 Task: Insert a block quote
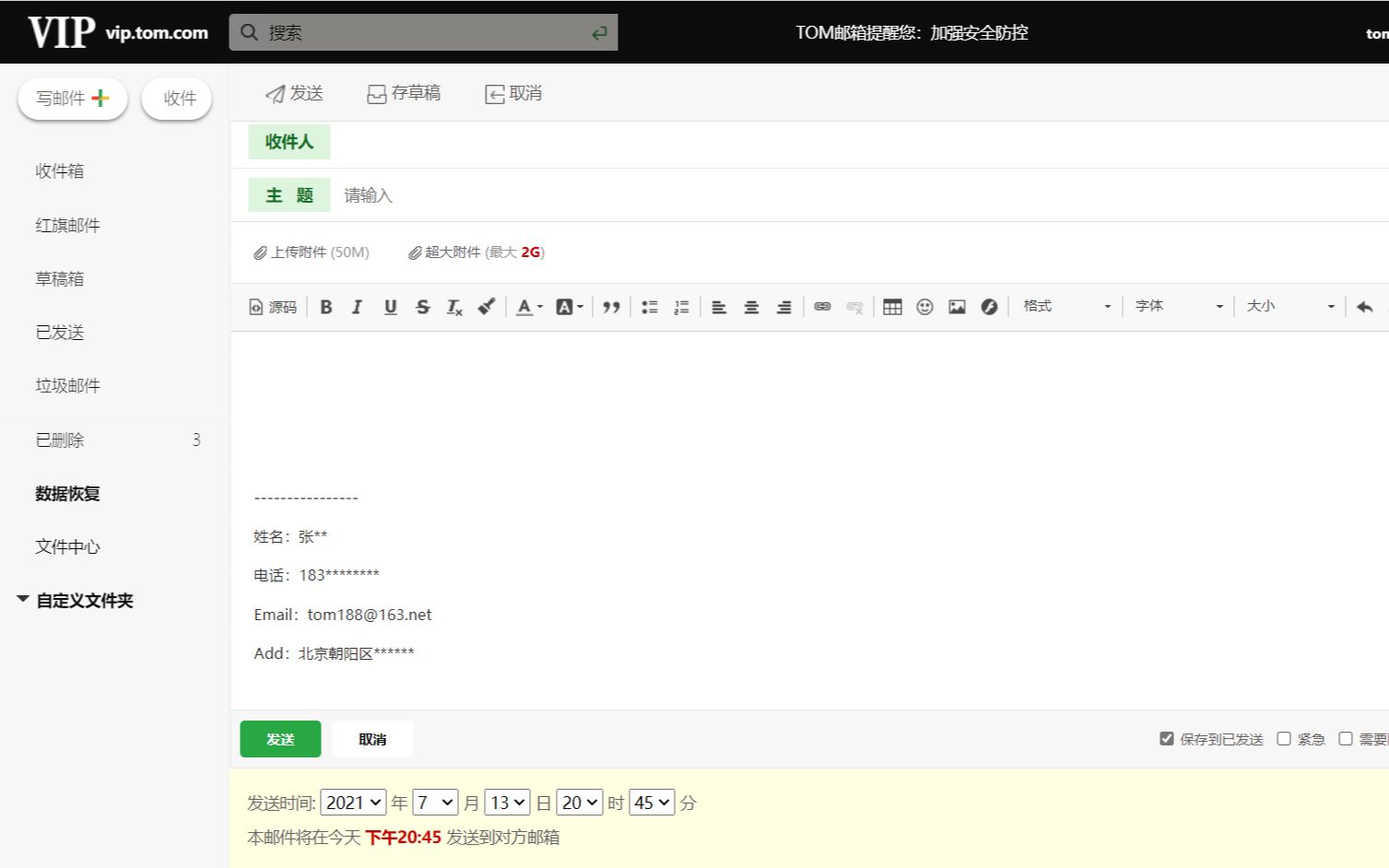(x=611, y=307)
